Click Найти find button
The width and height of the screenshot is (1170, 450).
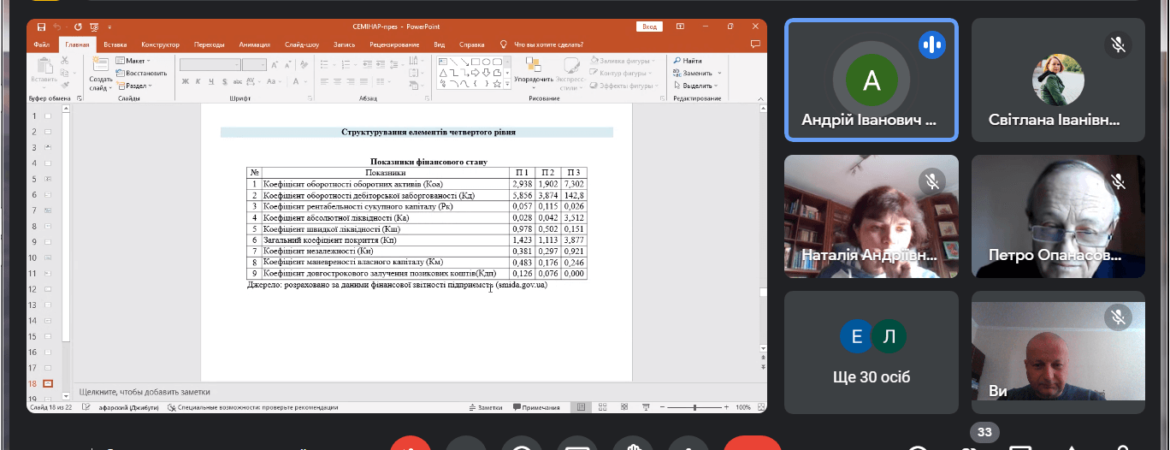coord(687,60)
